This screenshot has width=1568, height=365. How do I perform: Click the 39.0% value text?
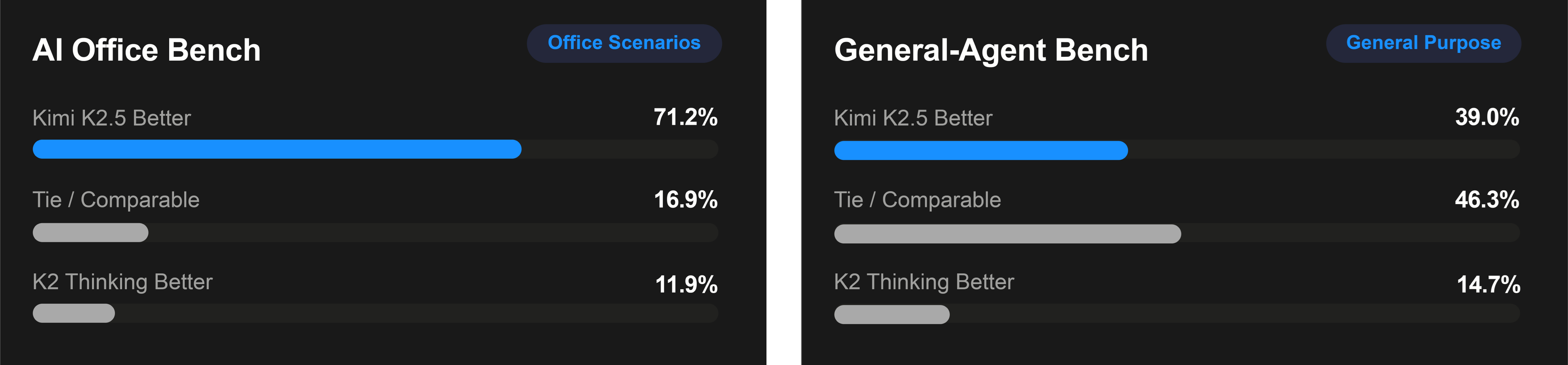[1487, 117]
